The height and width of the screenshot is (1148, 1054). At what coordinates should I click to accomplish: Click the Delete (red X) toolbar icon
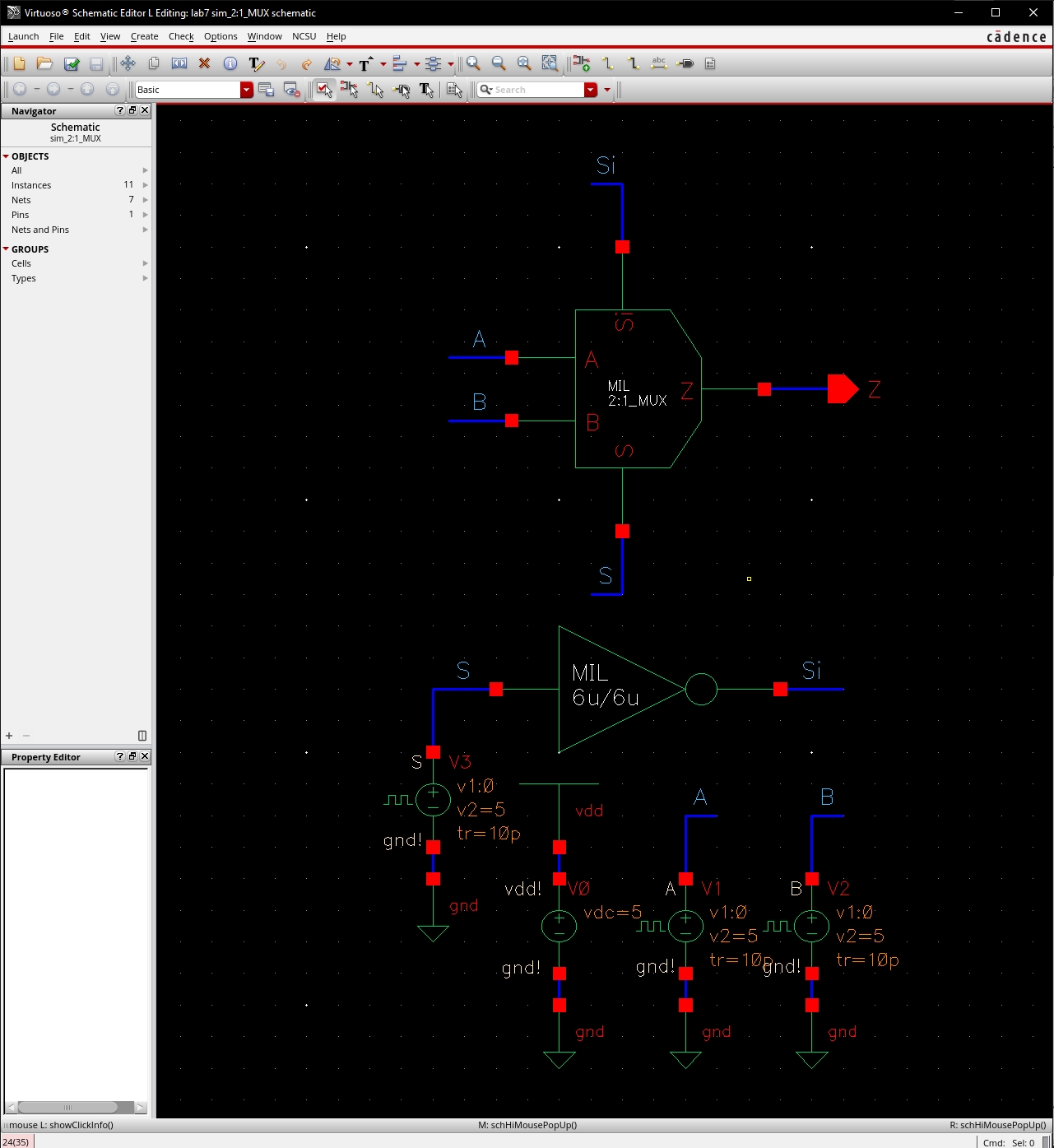pyautogui.click(x=205, y=63)
